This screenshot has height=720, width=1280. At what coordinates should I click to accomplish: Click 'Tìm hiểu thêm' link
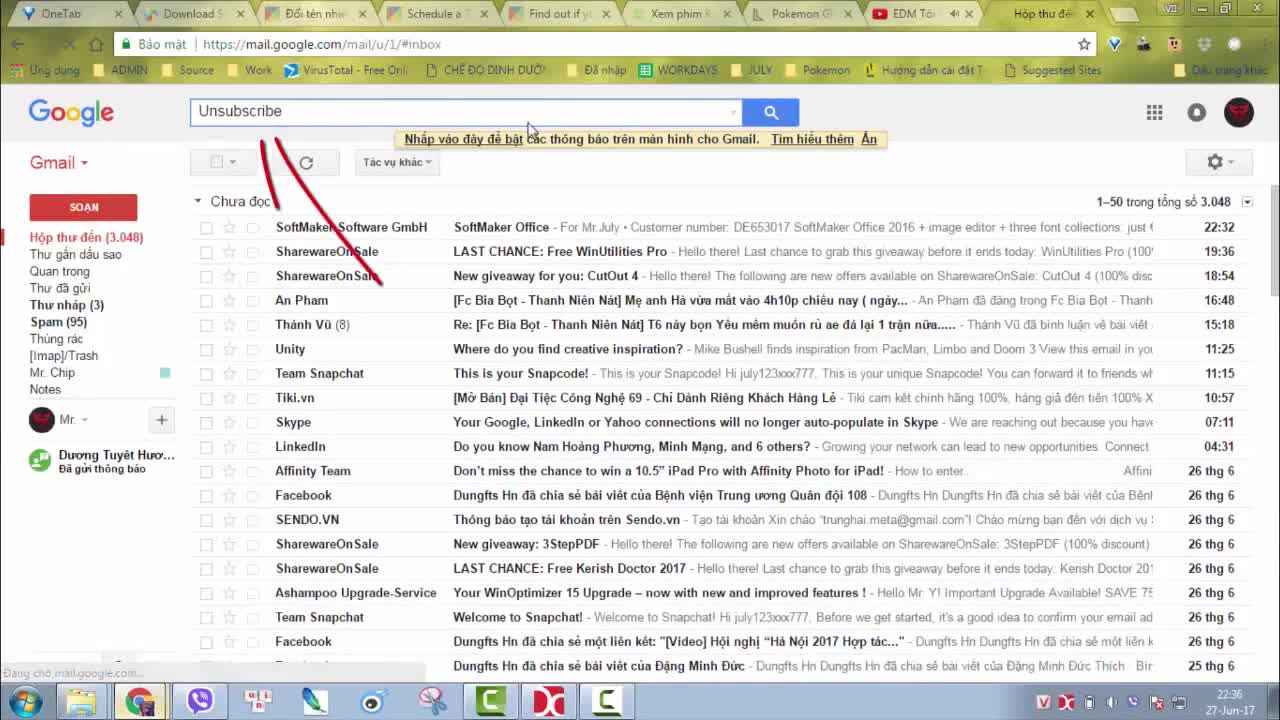point(812,139)
